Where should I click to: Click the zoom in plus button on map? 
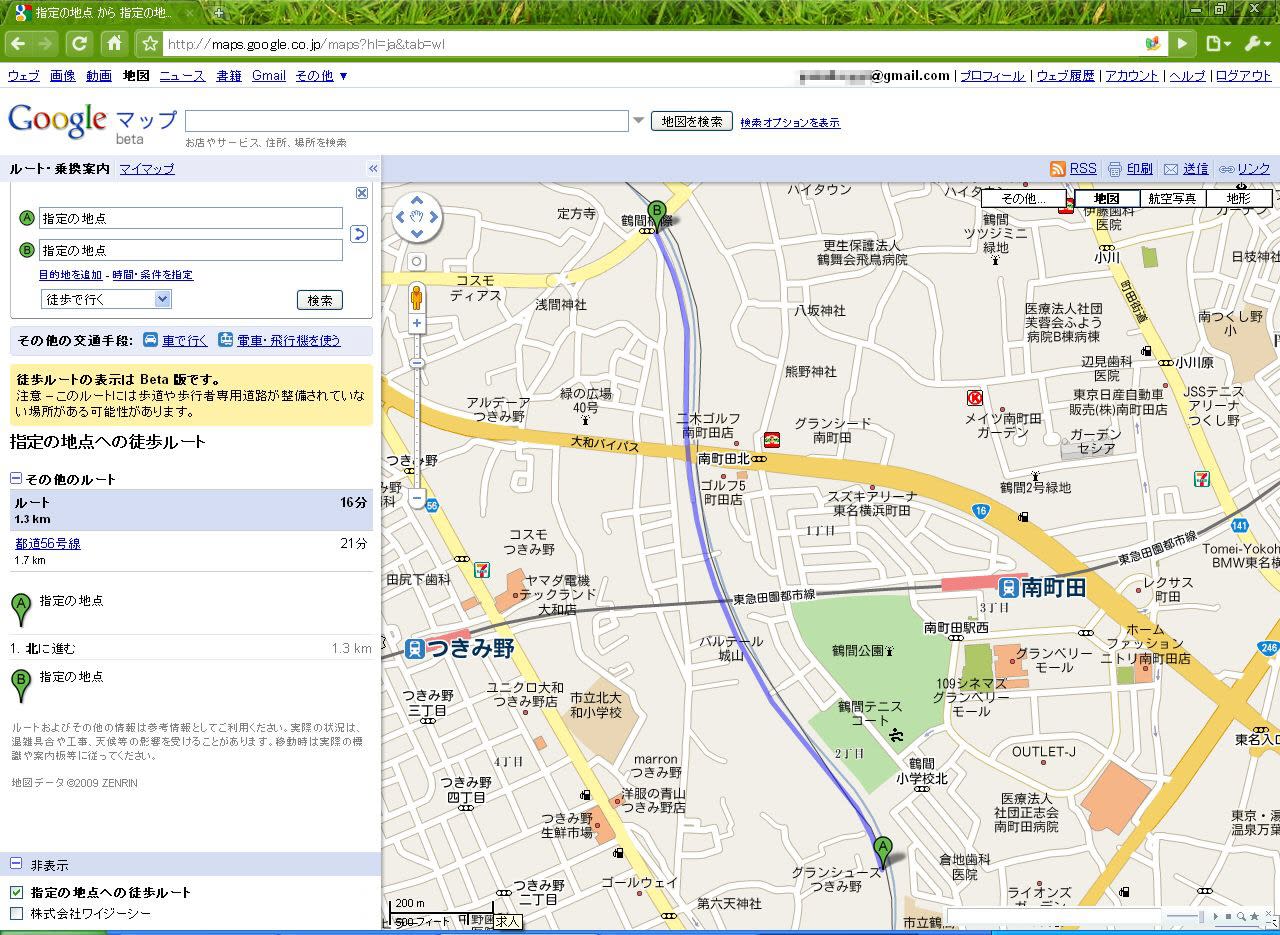(417, 324)
